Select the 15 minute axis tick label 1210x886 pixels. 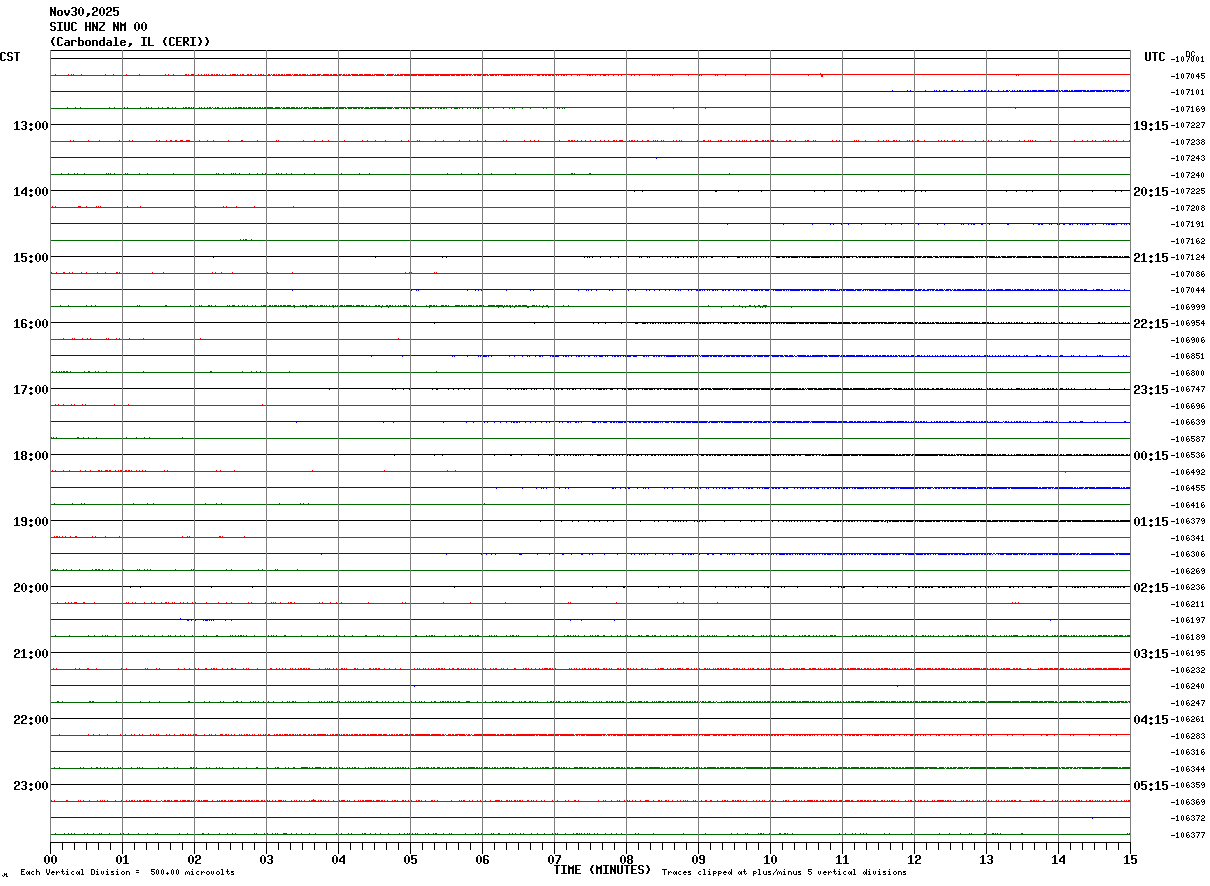[1130, 860]
